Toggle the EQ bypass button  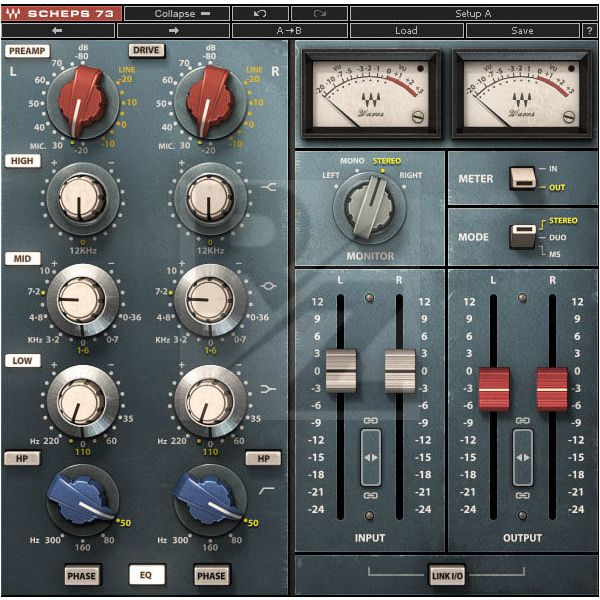147,575
